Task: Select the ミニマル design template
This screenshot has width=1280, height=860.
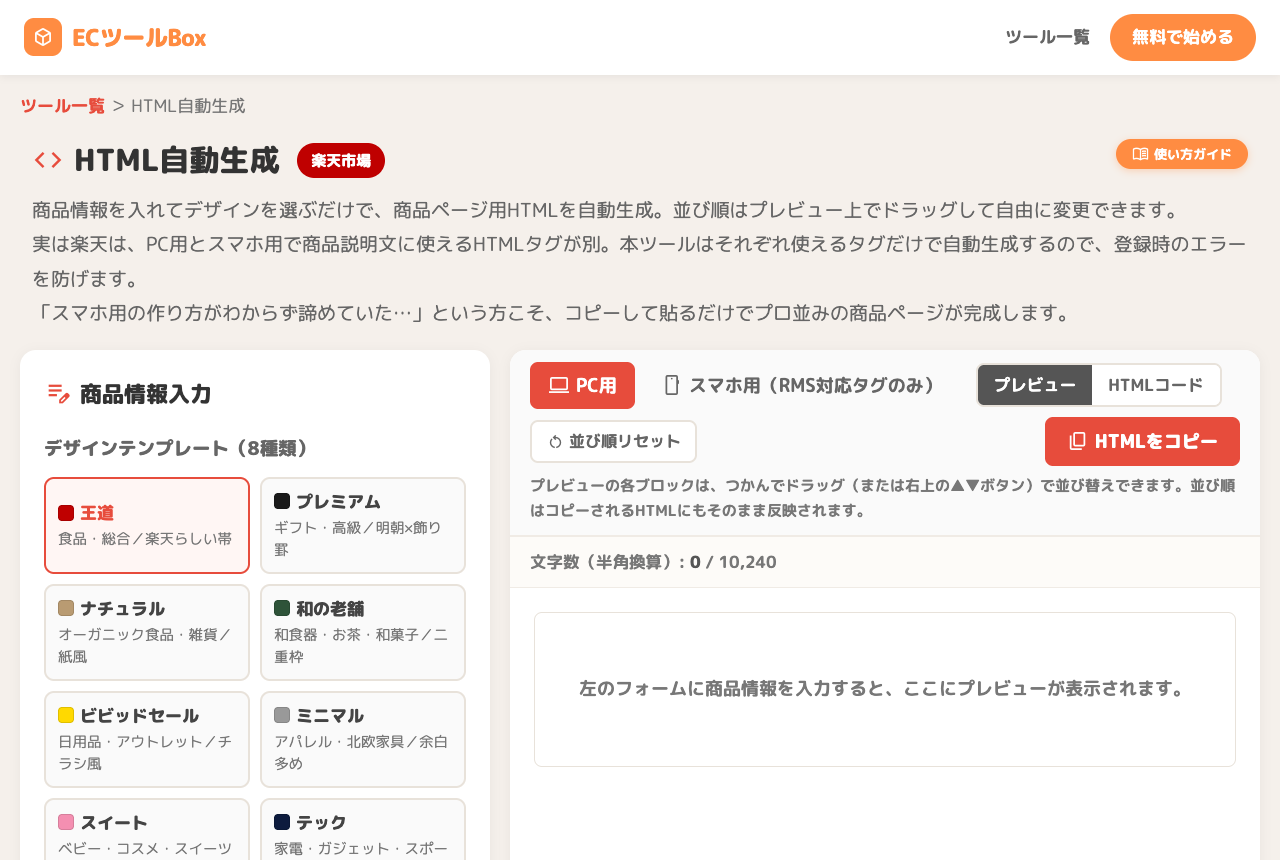Action: click(x=363, y=739)
